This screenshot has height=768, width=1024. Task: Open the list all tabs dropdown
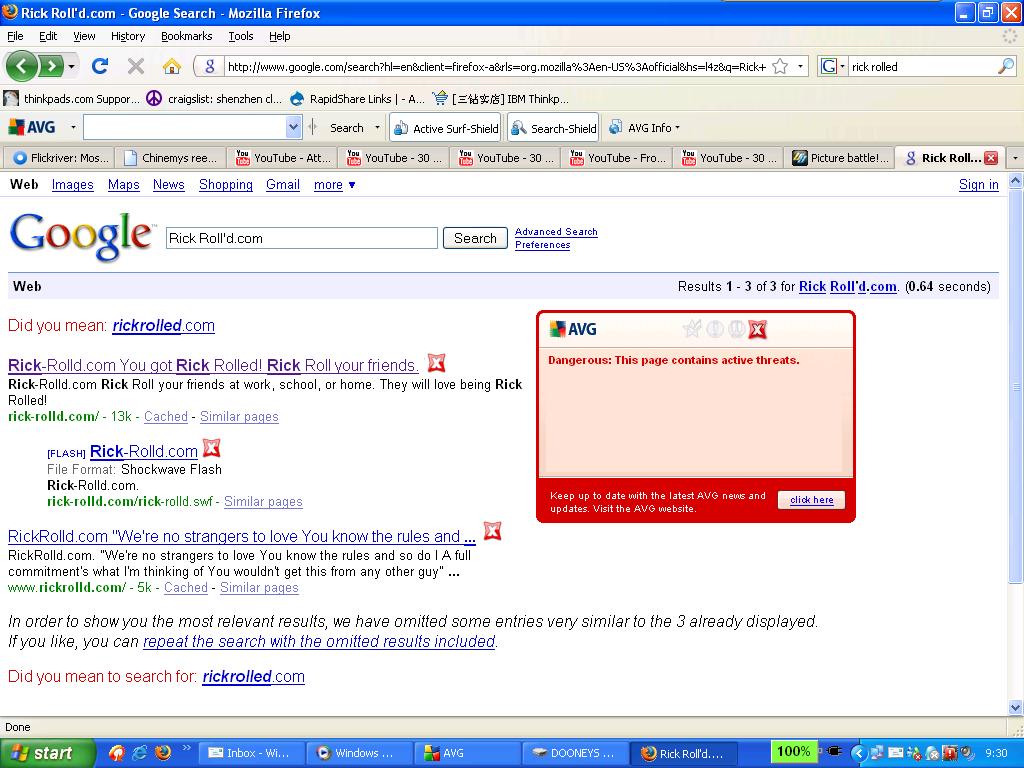pyautogui.click(x=1015, y=158)
